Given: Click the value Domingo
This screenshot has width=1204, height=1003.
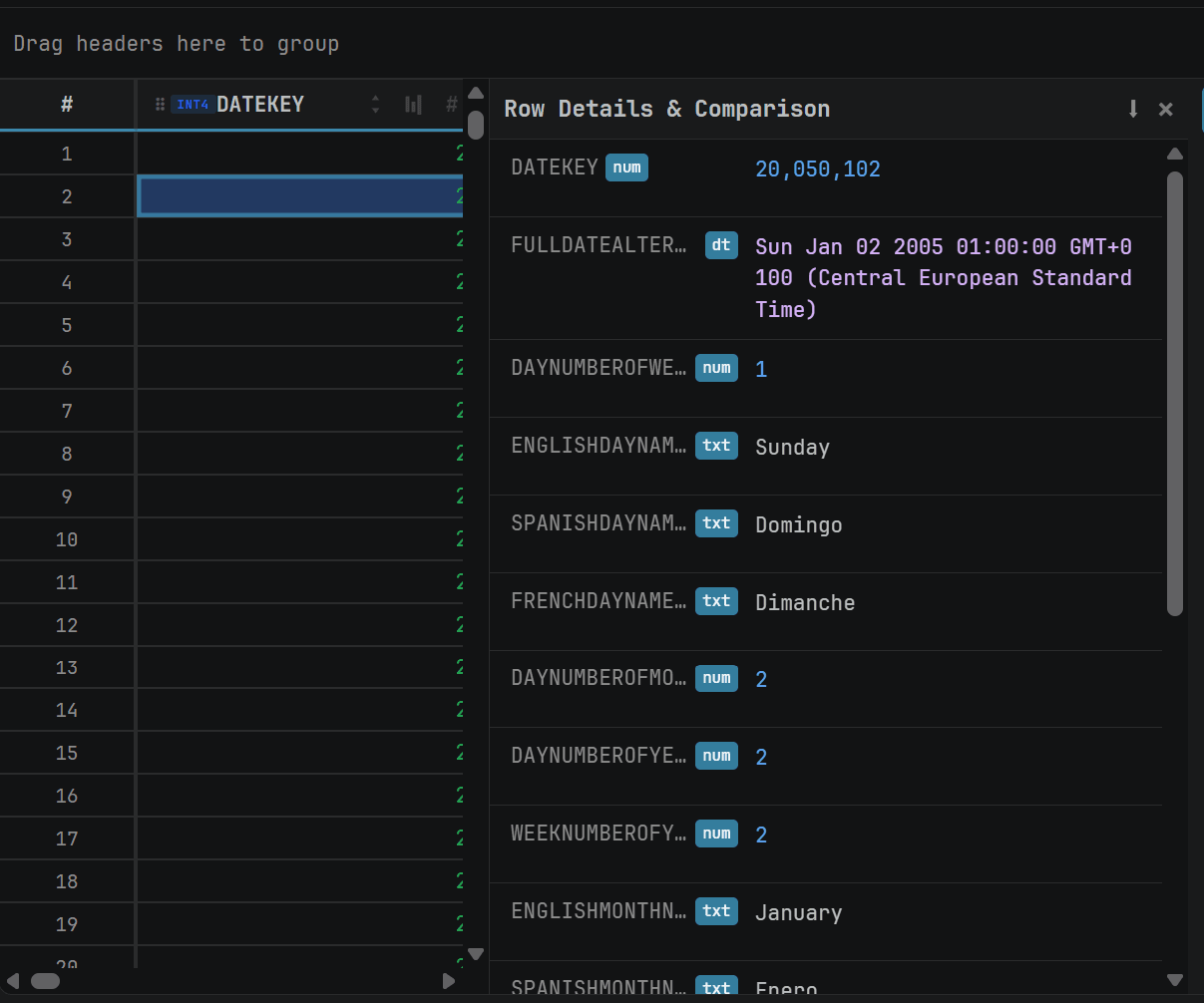Looking at the screenshot, I should pyautogui.click(x=799, y=525).
